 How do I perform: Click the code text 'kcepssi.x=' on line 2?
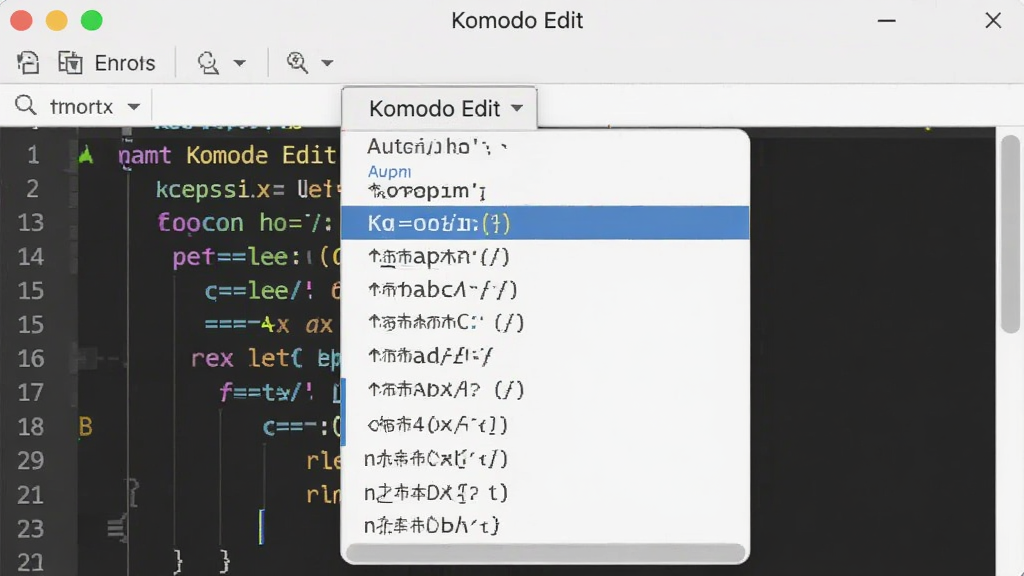click(x=220, y=189)
